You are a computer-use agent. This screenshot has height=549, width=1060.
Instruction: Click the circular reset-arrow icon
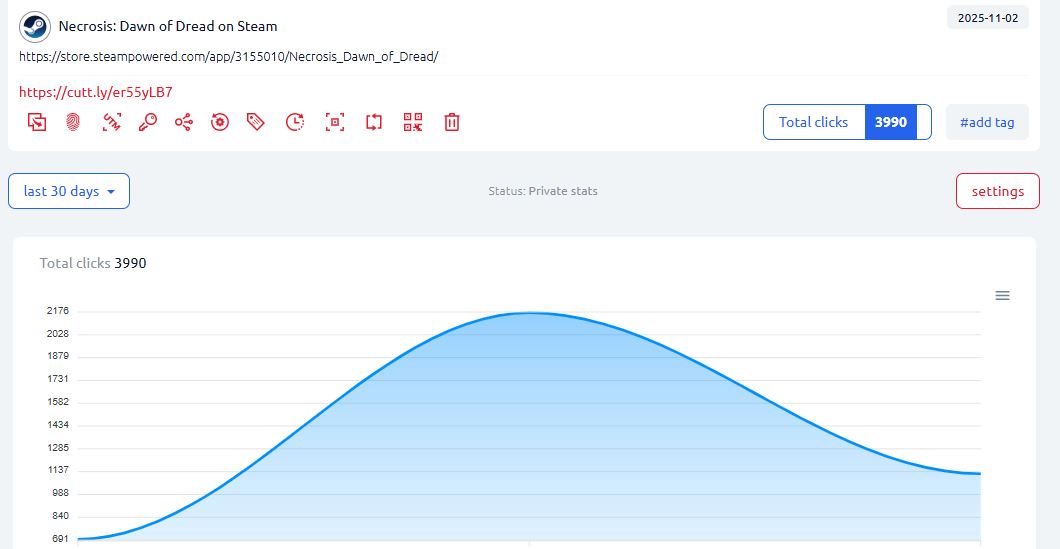220,122
